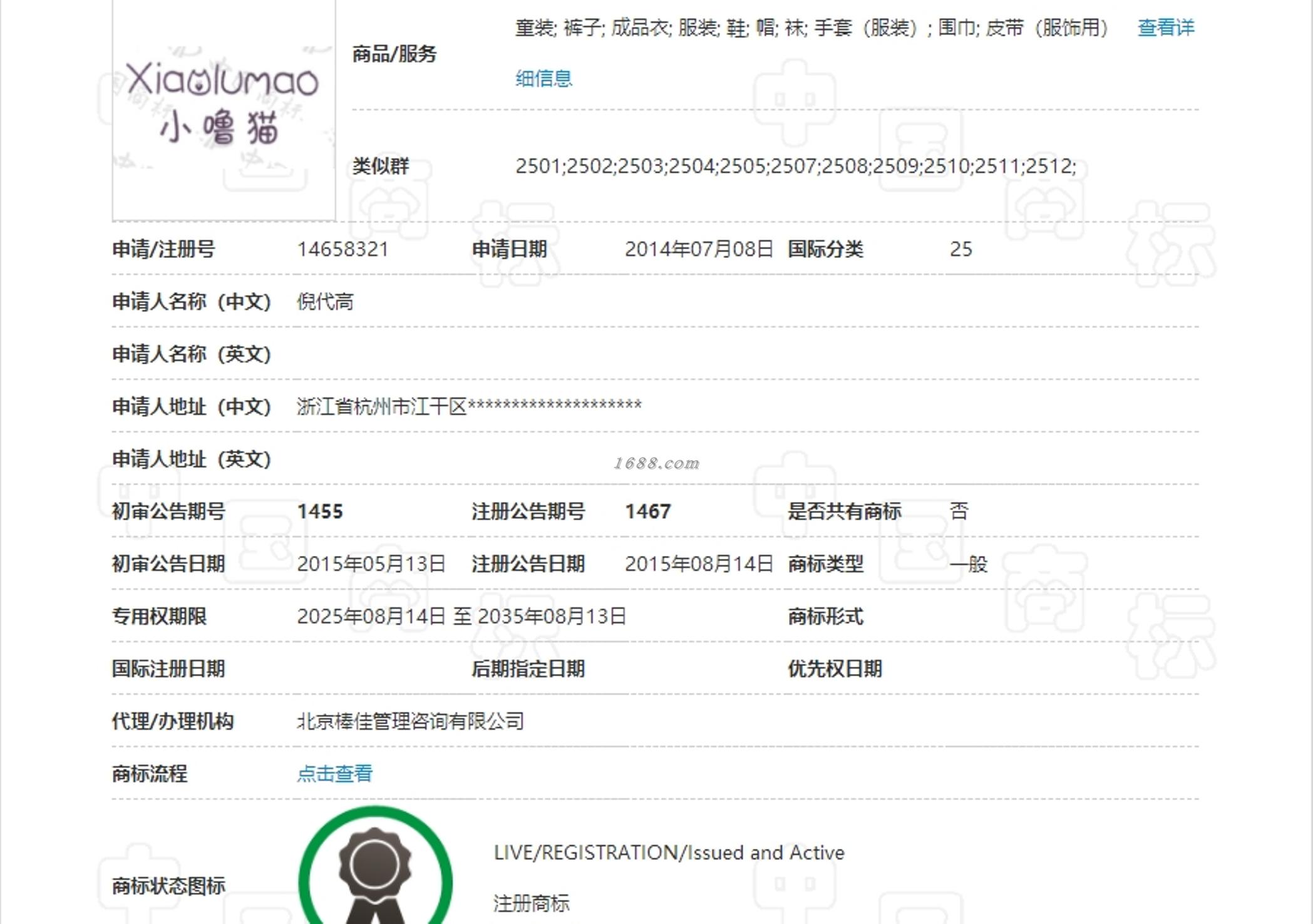Open 点击查看 trademark process link

(x=334, y=774)
